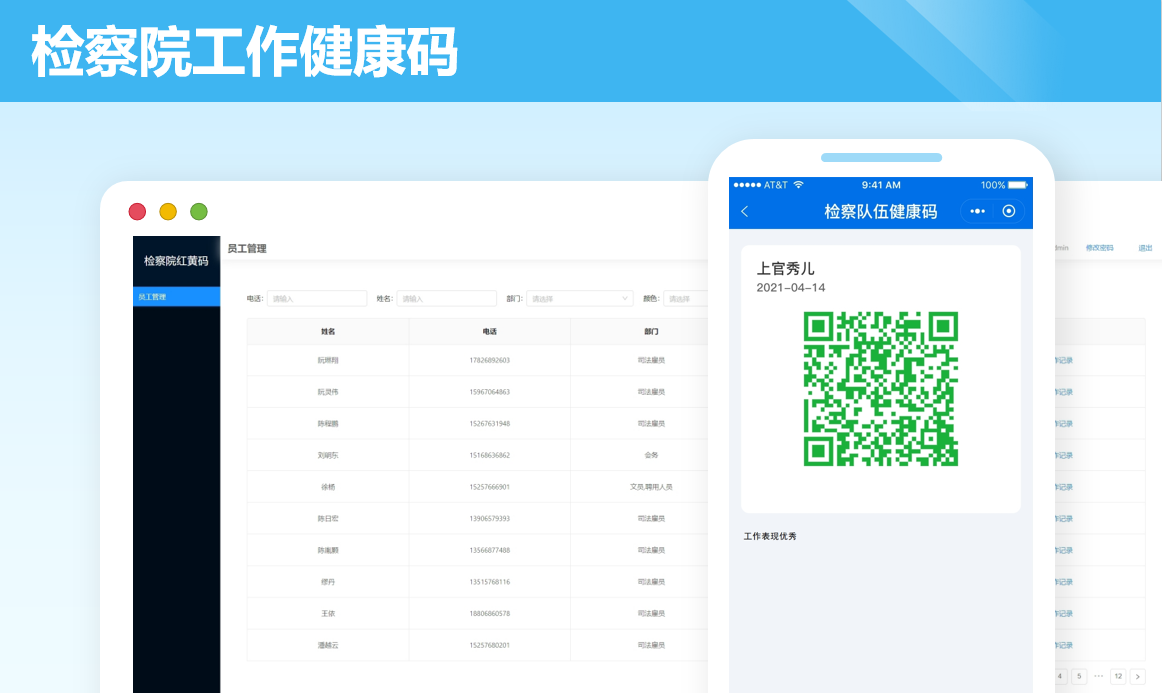Click the 退出 logout link

(x=1145, y=248)
